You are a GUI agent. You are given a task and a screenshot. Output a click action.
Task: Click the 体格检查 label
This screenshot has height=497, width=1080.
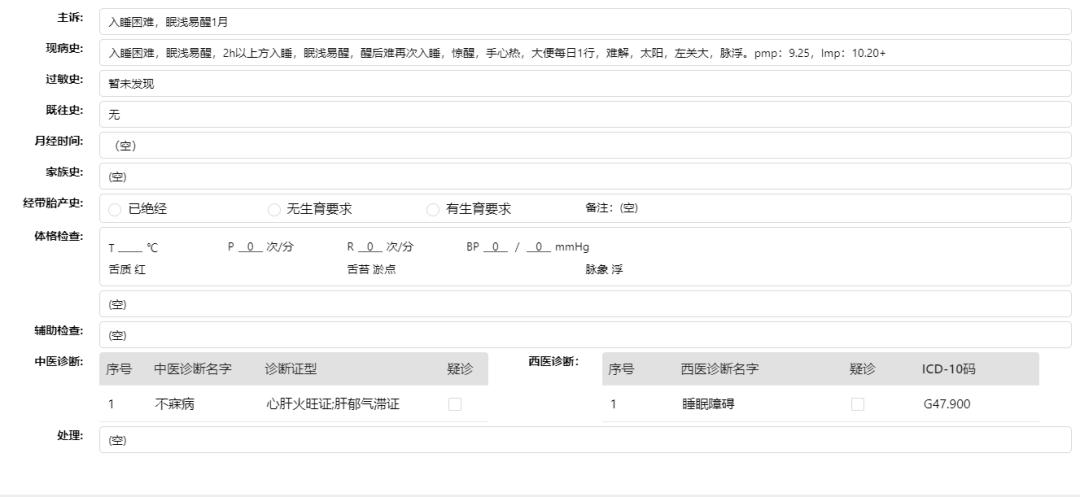(59, 236)
